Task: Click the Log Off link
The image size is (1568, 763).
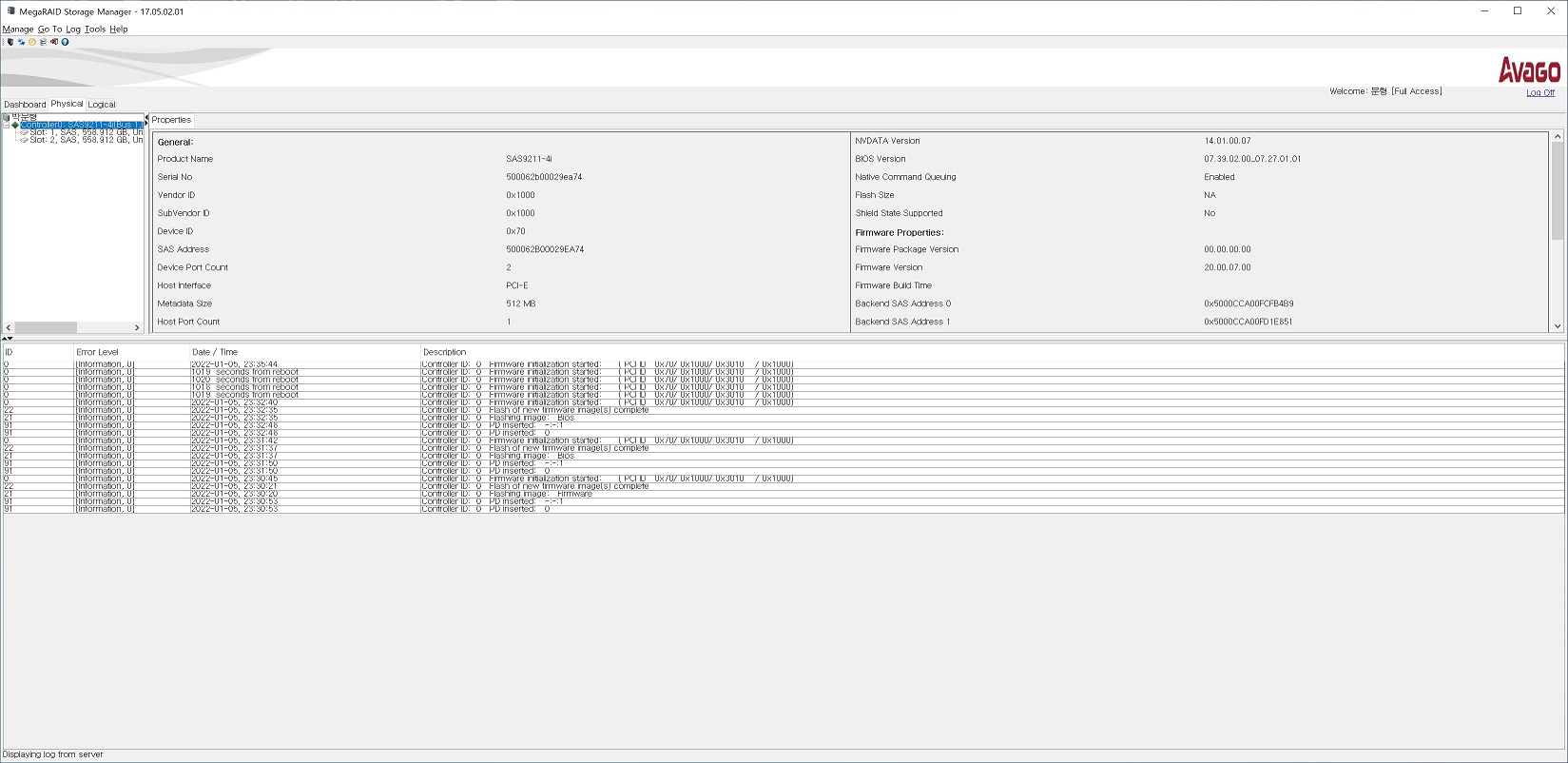Action: (x=1540, y=93)
